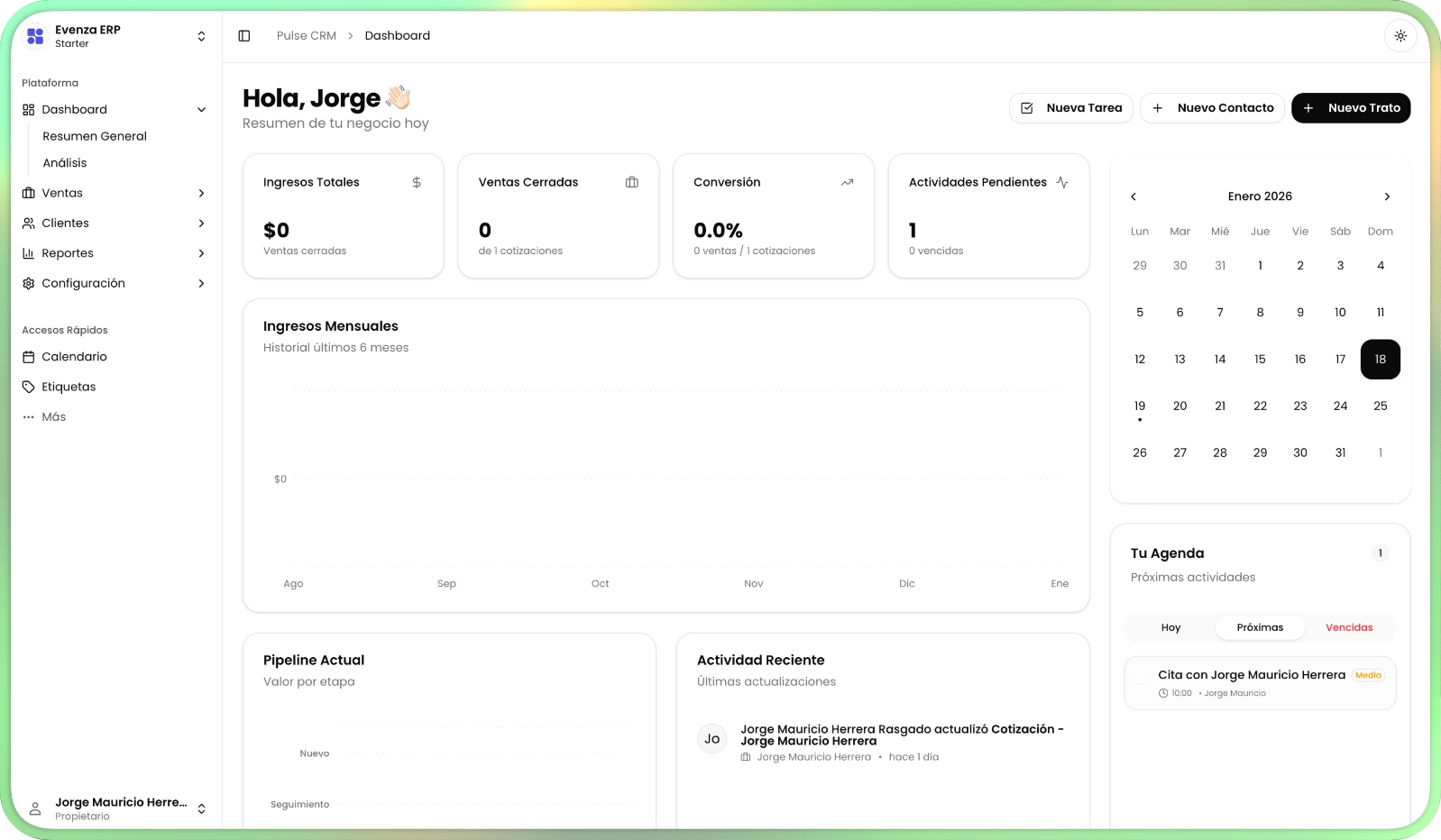Click the waving hand emoji

tap(399, 97)
